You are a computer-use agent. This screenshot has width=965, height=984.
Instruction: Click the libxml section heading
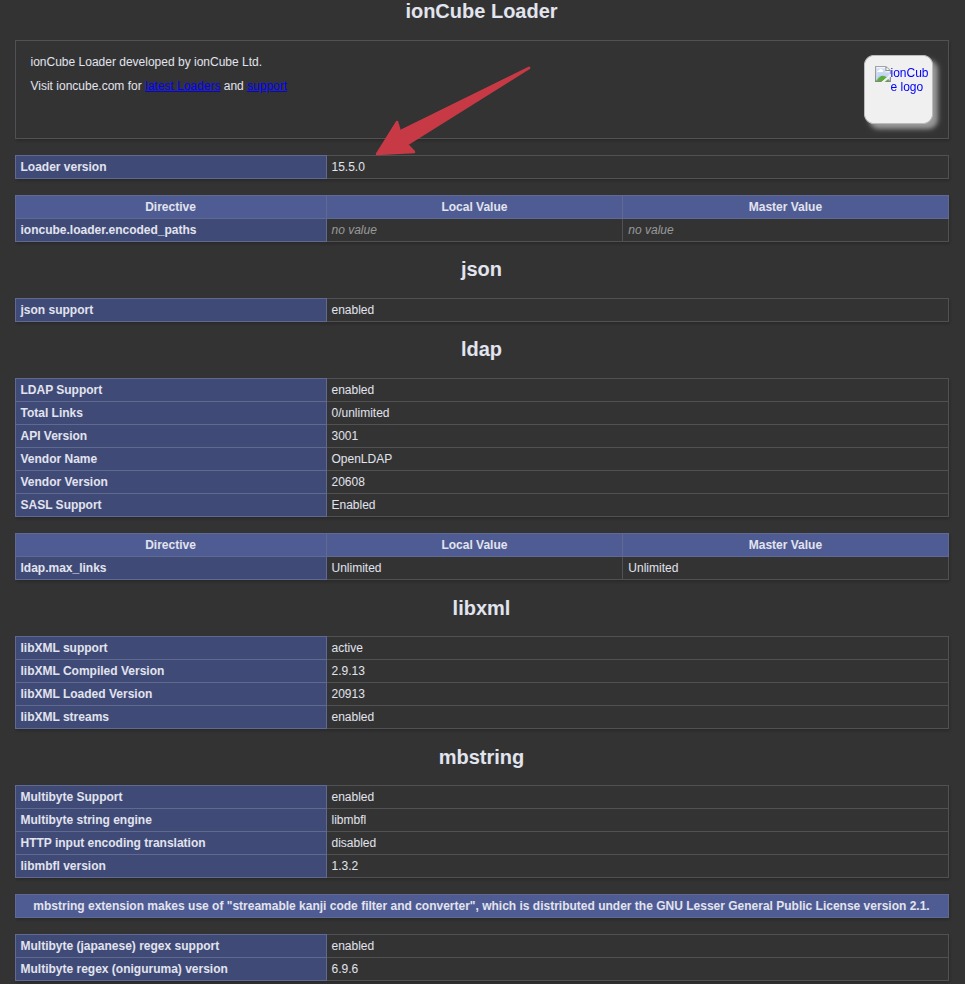click(481, 608)
